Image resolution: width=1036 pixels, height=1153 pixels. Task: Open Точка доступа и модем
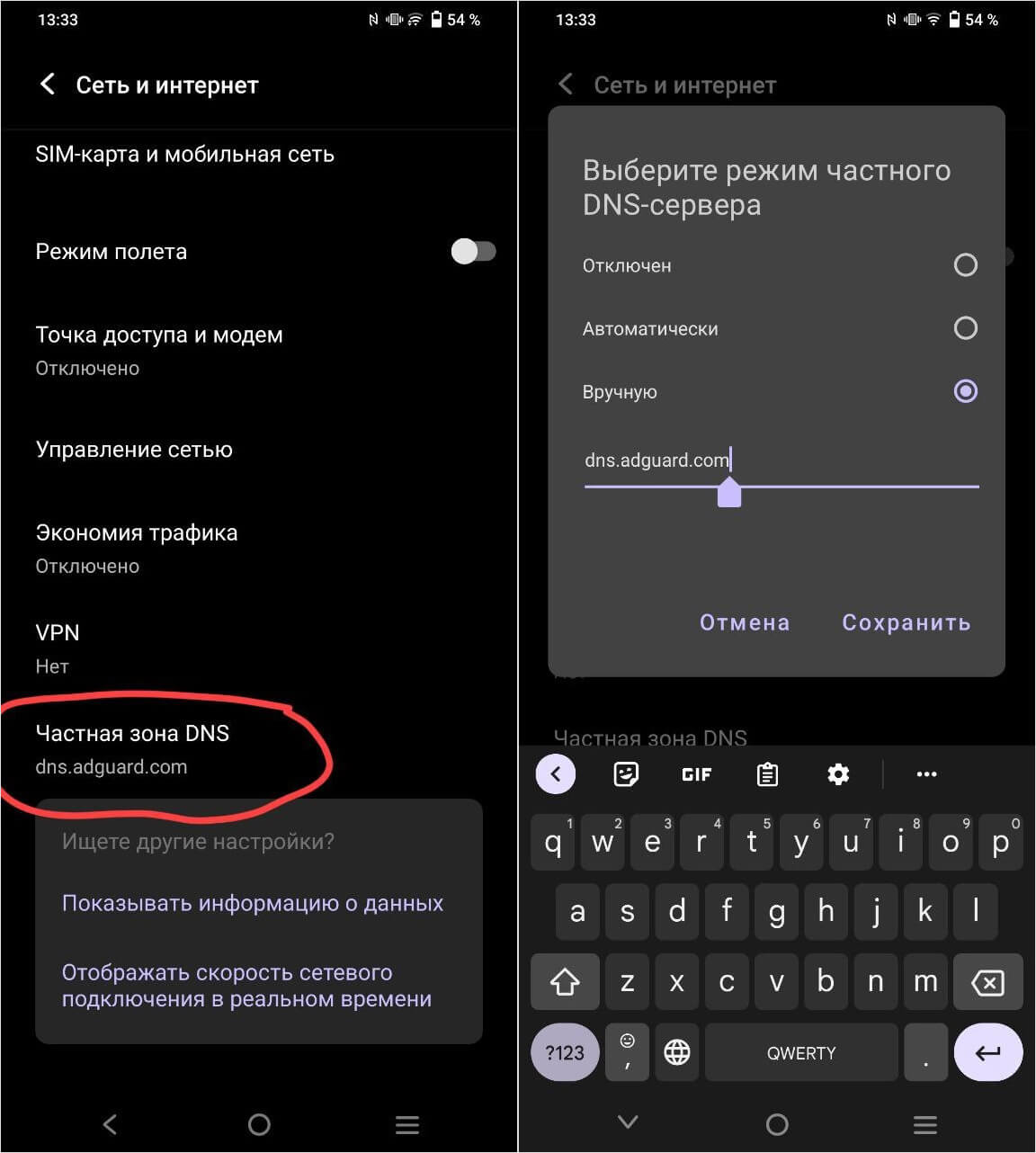click(x=259, y=350)
